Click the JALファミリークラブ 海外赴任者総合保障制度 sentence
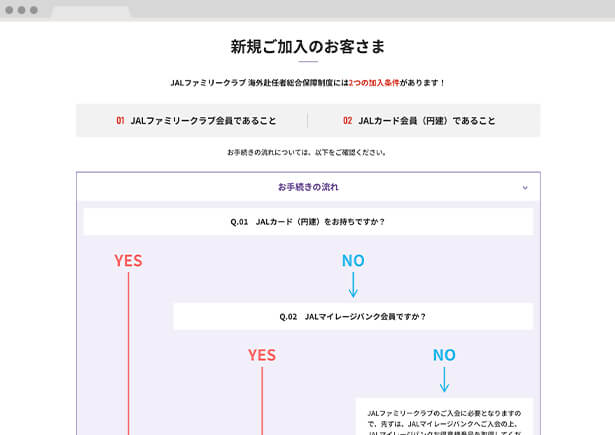The image size is (615, 435). pyautogui.click(x=308, y=83)
